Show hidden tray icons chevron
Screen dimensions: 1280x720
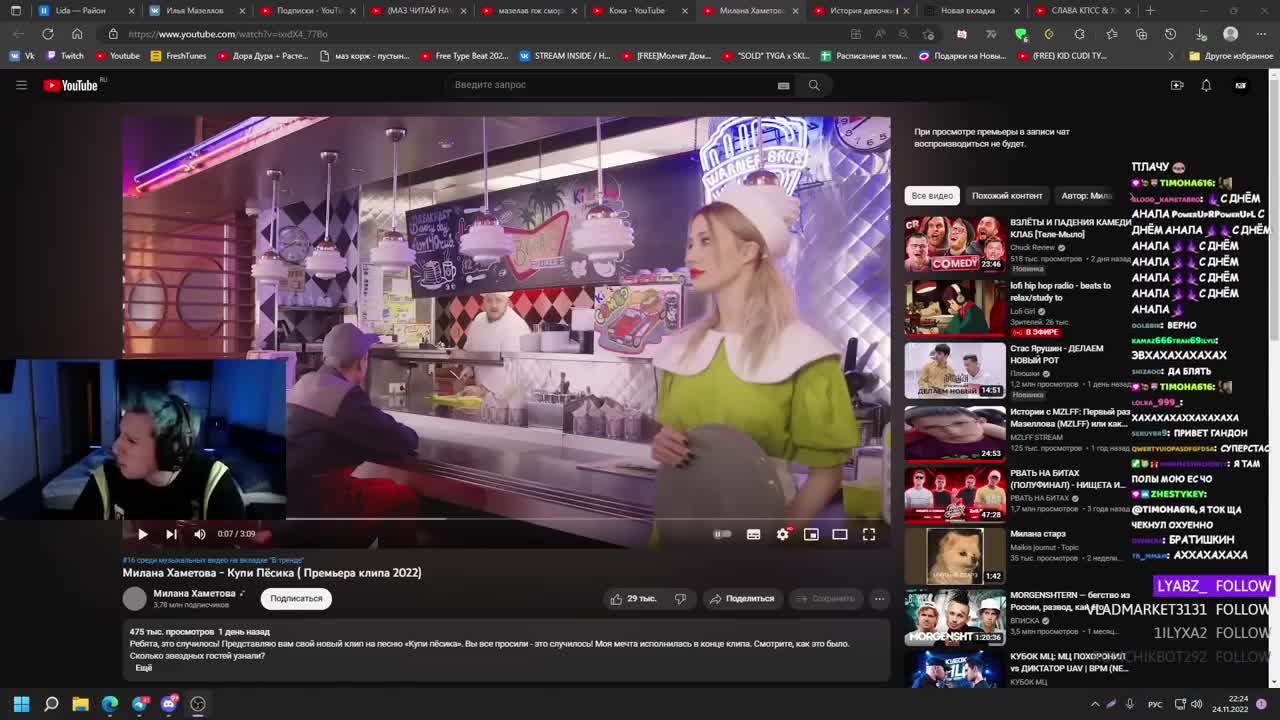(x=1095, y=704)
